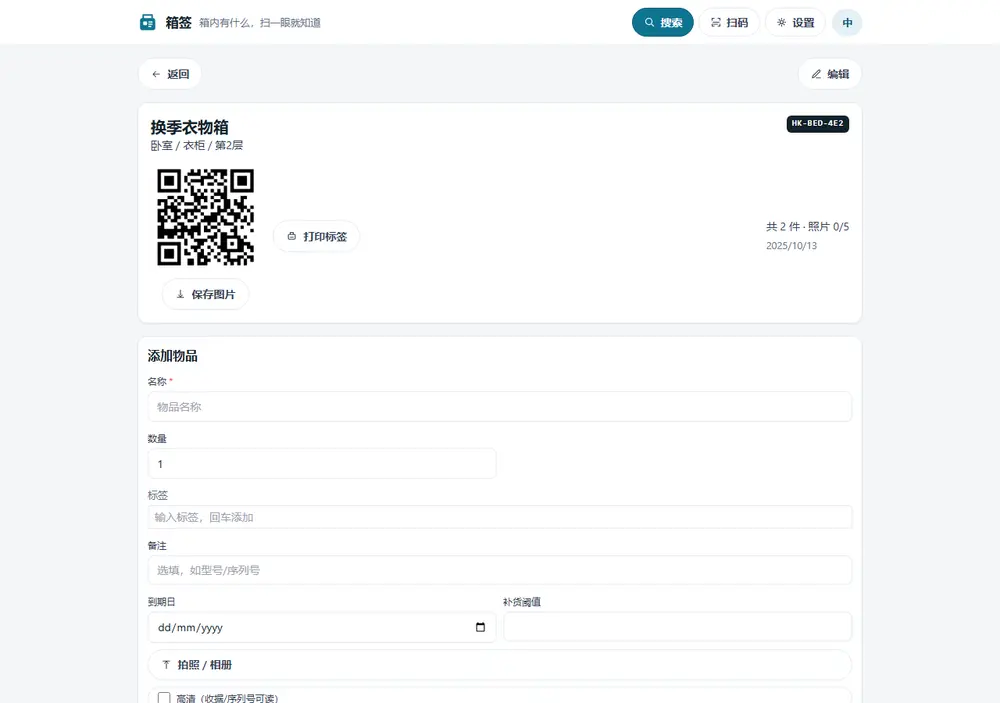Open 设置 settings
The width and height of the screenshot is (1000, 703).
pyautogui.click(x=795, y=22)
